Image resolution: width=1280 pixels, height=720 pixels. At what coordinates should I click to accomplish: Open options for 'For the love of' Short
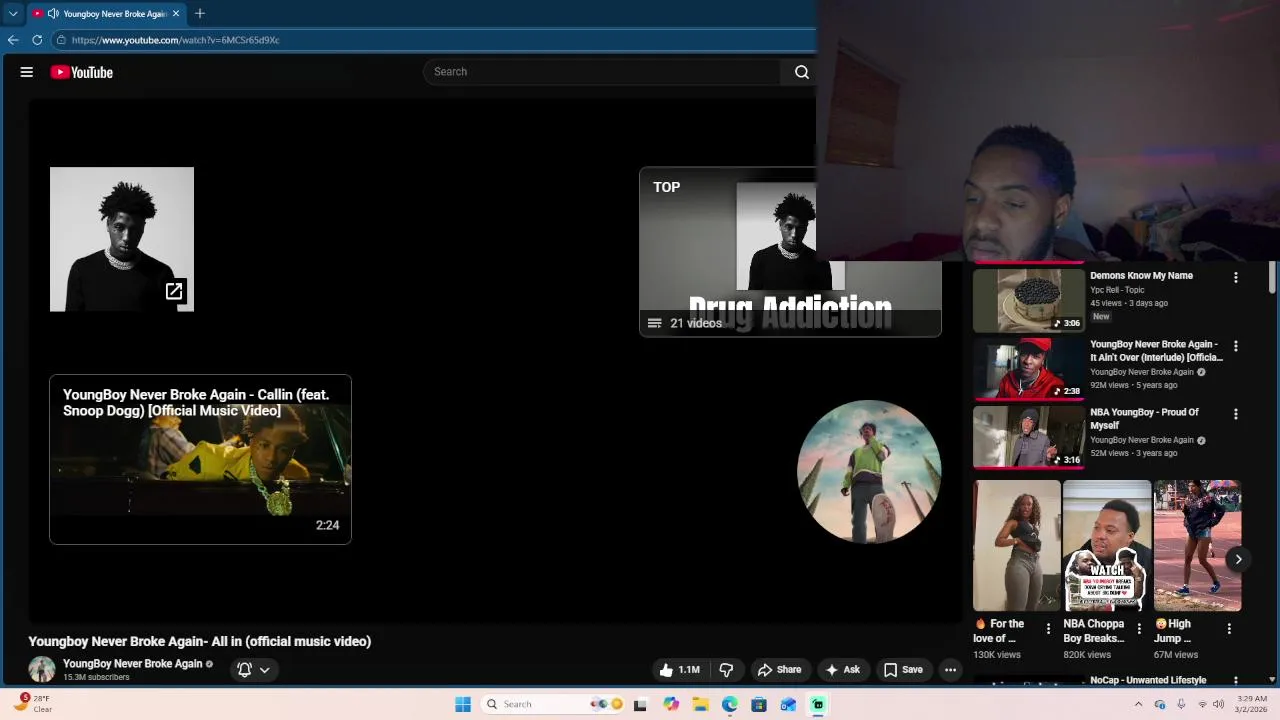[x=1048, y=629]
